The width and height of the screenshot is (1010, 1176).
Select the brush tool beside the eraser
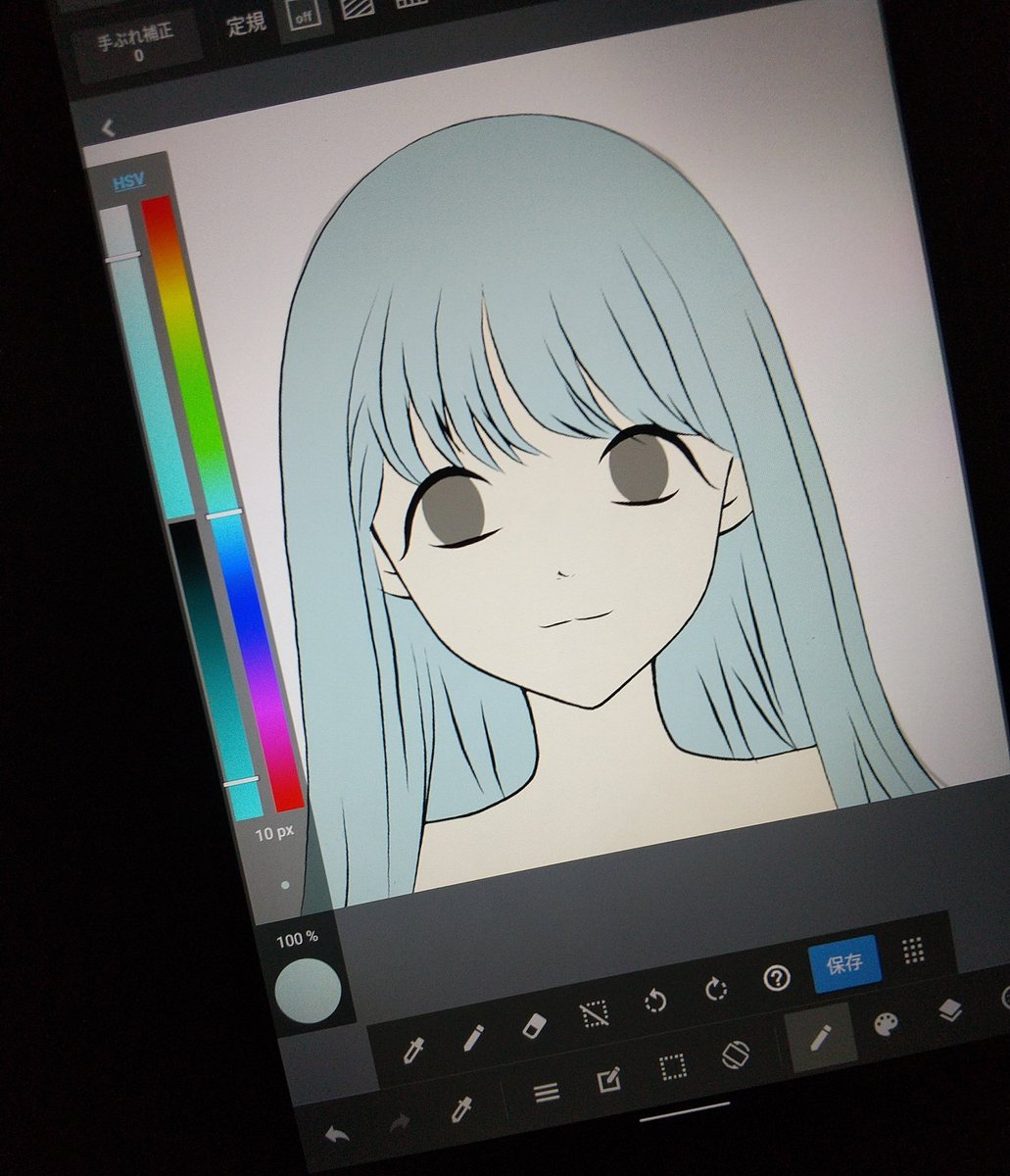tap(473, 1039)
